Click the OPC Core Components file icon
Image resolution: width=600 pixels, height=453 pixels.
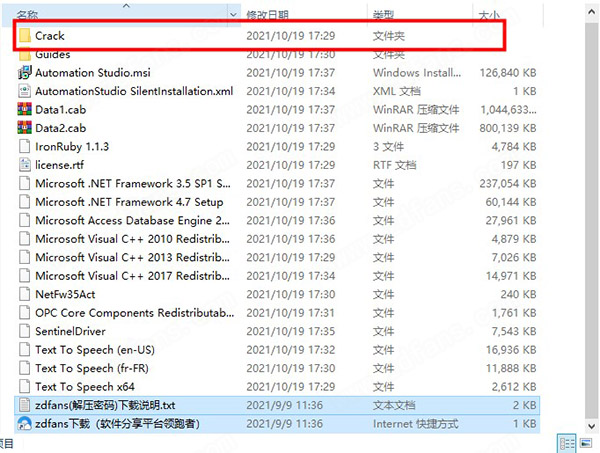[x=25, y=313]
